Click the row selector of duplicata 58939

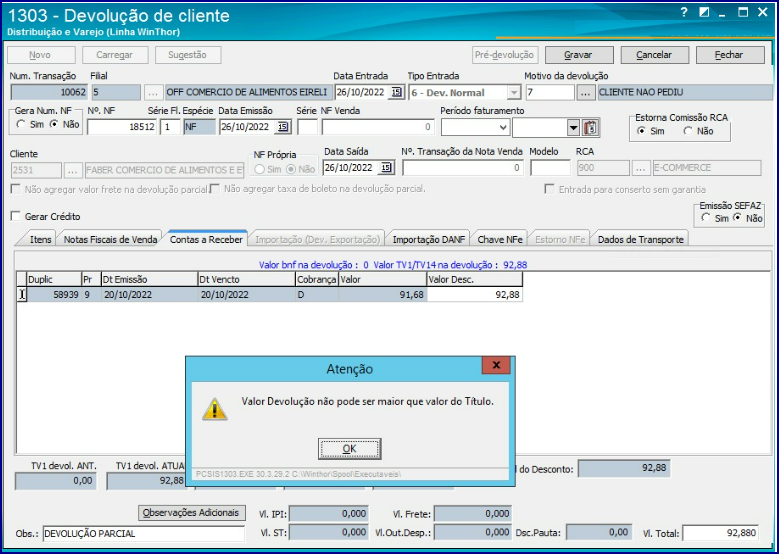pyautogui.click(x=21, y=295)
